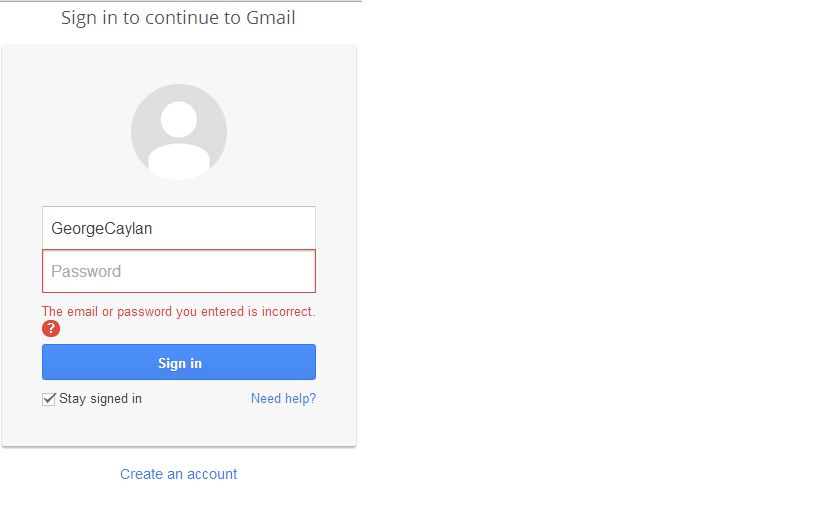Click the Stay signed in label text
816x507 pixels.
pos(100,399)
